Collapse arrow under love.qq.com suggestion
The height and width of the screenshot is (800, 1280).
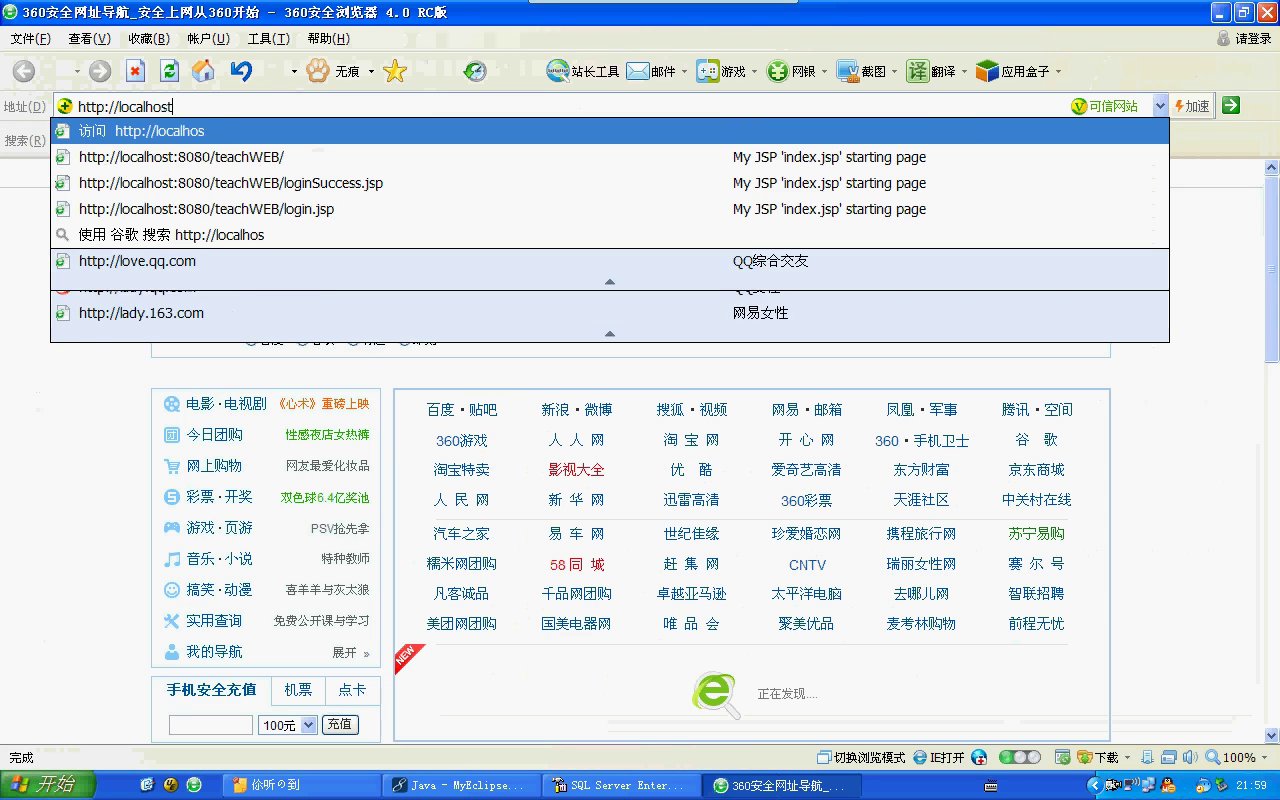tap(610, 282)
